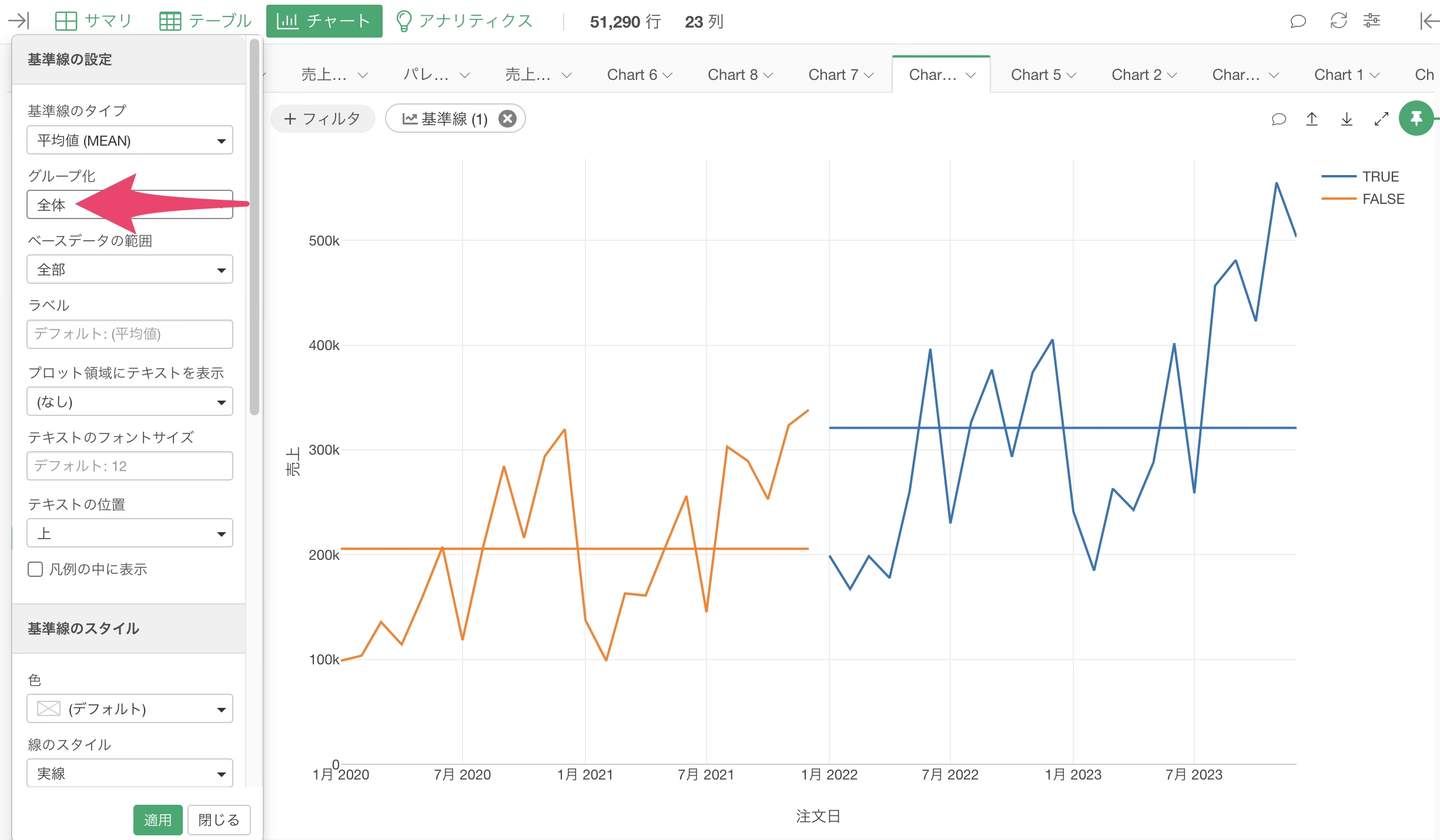Open the 色 color picker dropdown
1440x840 pixels.
click(129, 709)
